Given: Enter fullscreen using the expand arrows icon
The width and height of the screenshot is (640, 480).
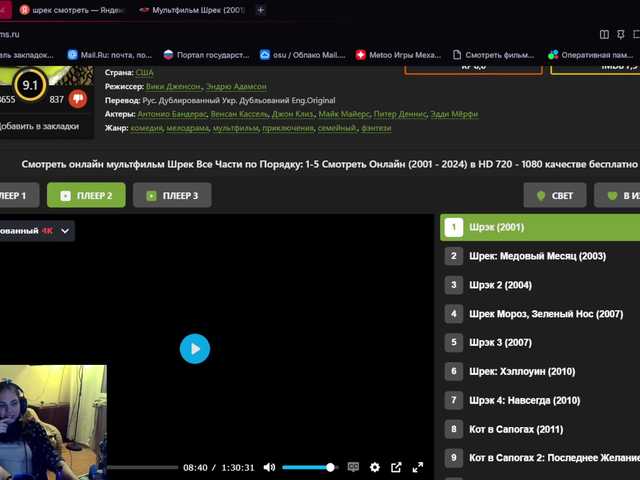Looking at the screenshot, I should (418, 467).
